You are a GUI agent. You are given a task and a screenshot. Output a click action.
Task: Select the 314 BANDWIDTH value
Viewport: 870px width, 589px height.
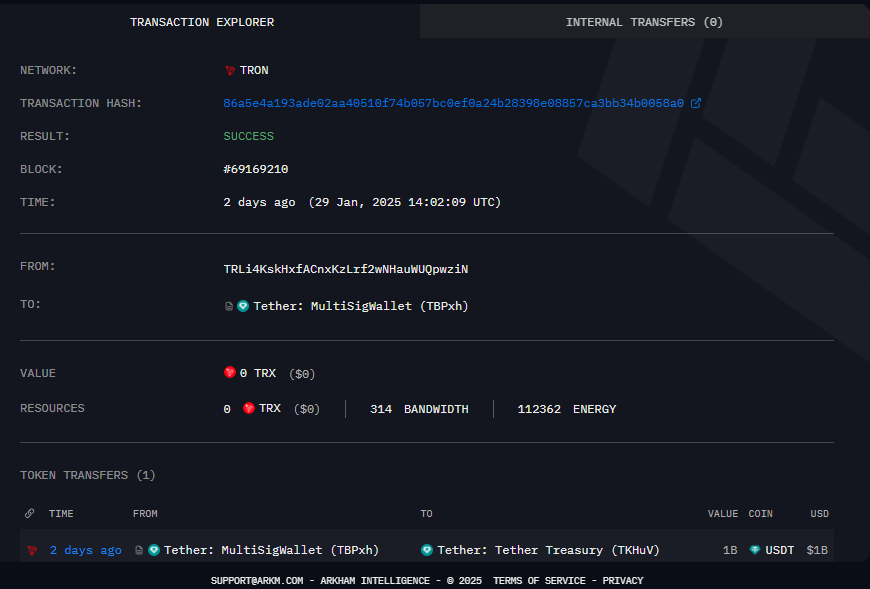tap(419, 409)
